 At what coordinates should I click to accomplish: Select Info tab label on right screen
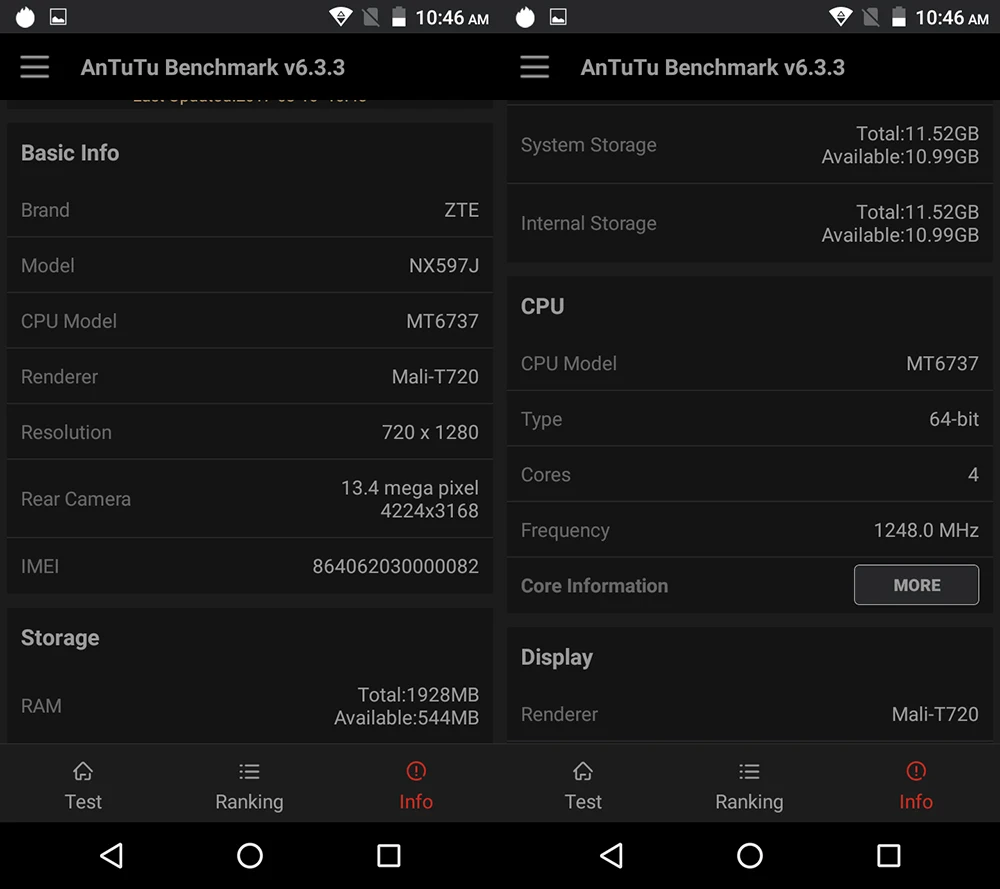(916, 802)
